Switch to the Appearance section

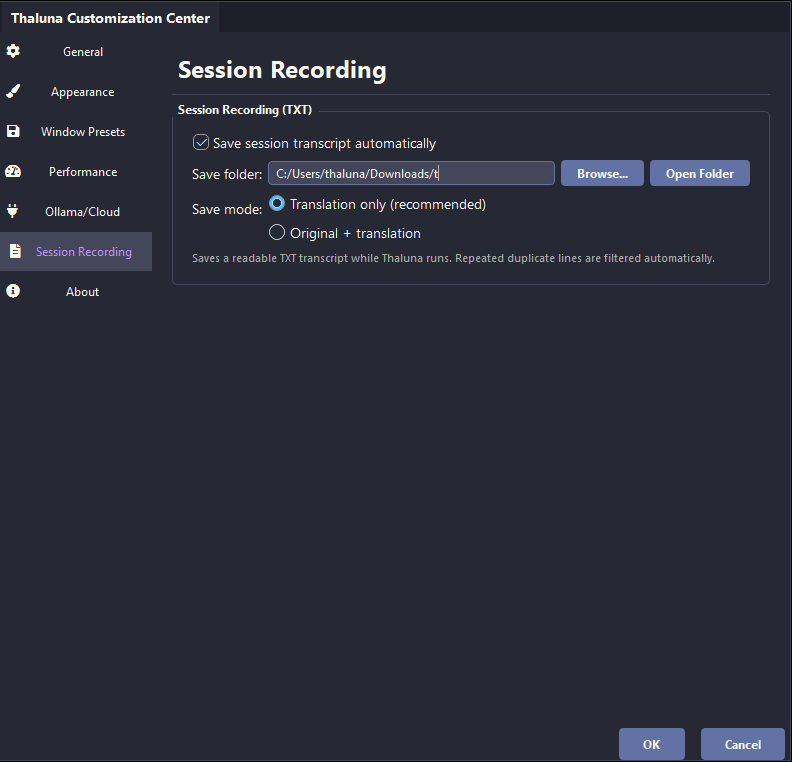coord(82,92)
